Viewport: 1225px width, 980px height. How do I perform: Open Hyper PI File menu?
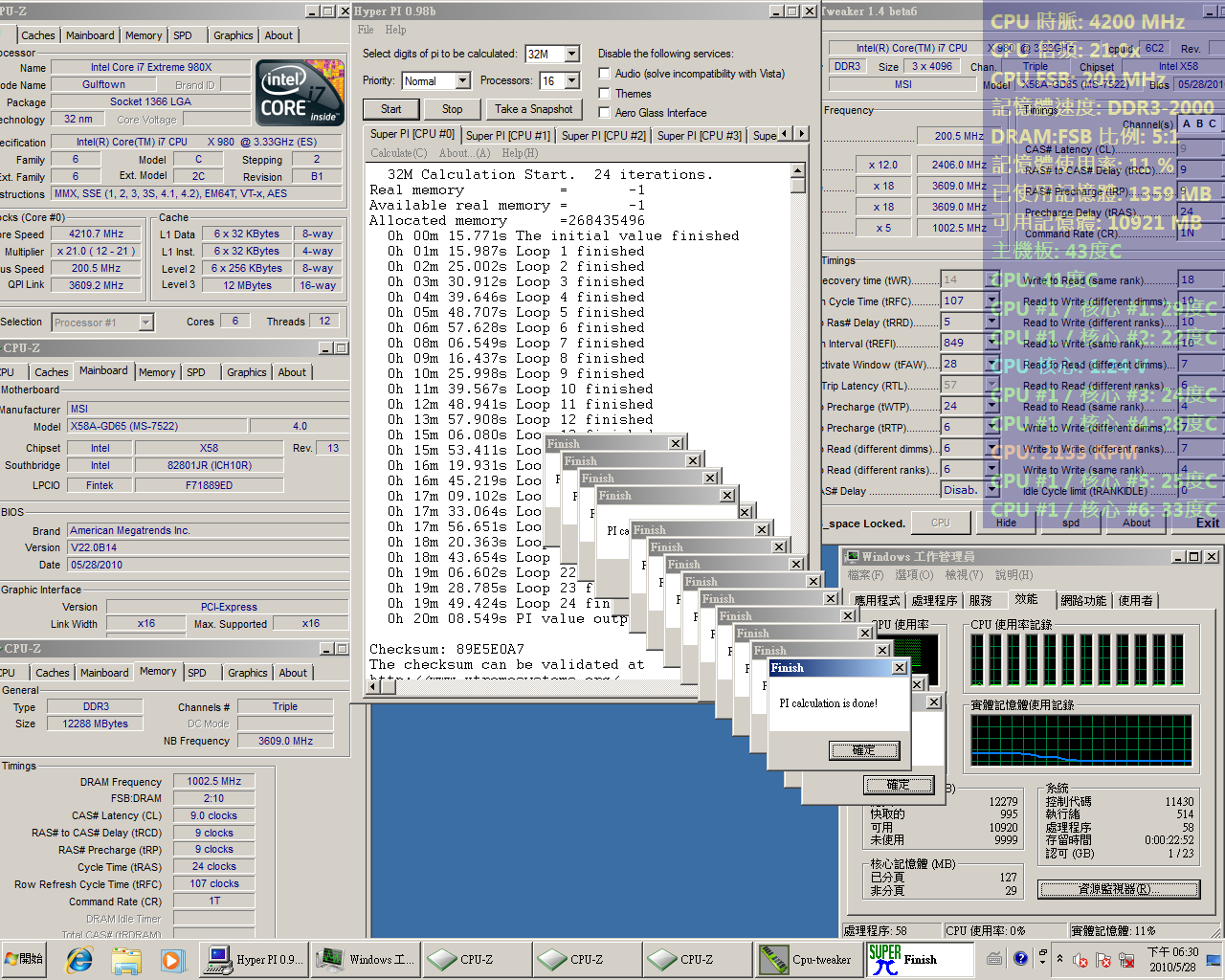[366, 30]
